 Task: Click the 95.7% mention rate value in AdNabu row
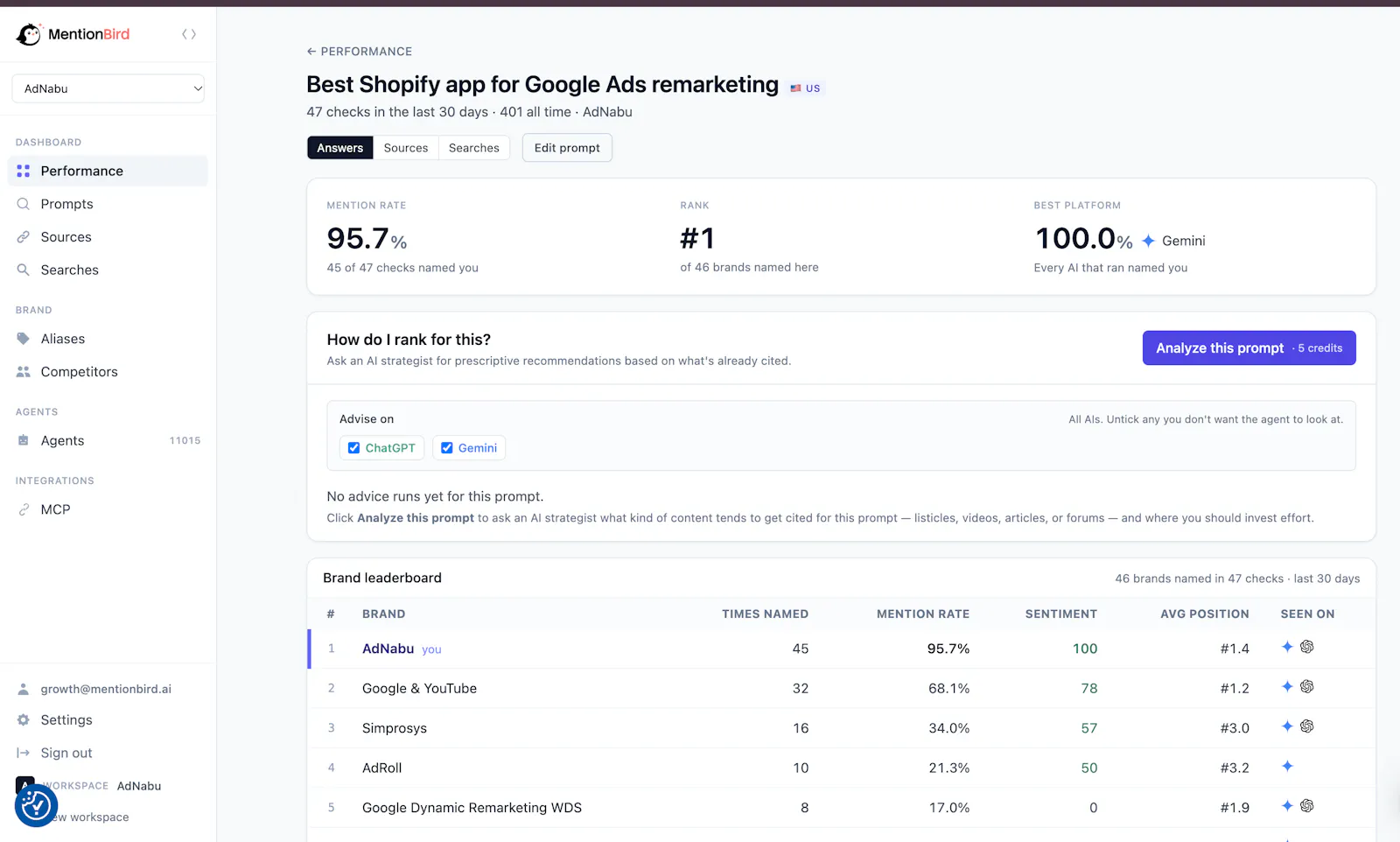click(x=948, y=649)
